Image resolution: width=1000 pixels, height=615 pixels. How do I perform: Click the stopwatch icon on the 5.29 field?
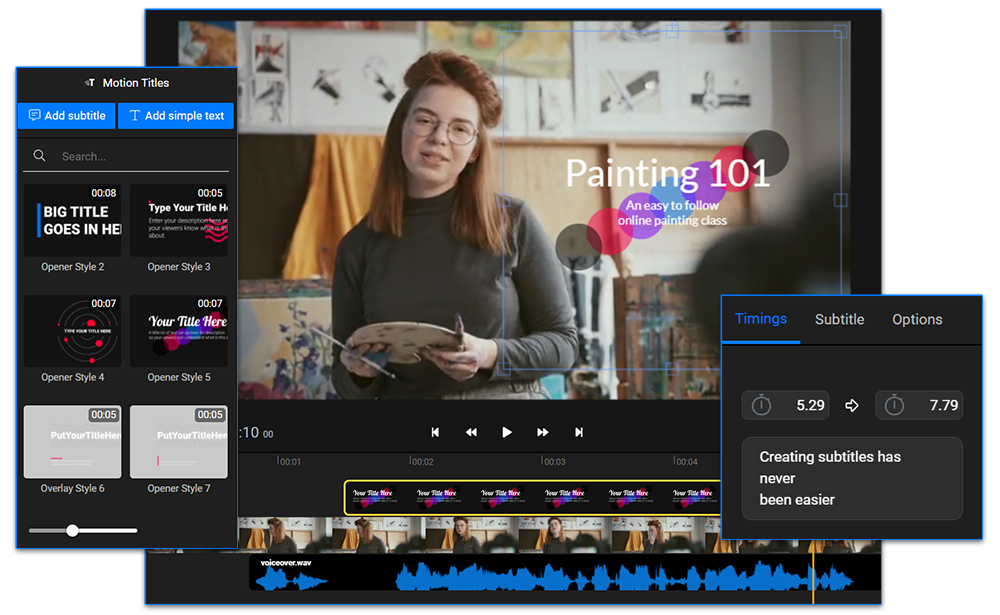[761, 405]
